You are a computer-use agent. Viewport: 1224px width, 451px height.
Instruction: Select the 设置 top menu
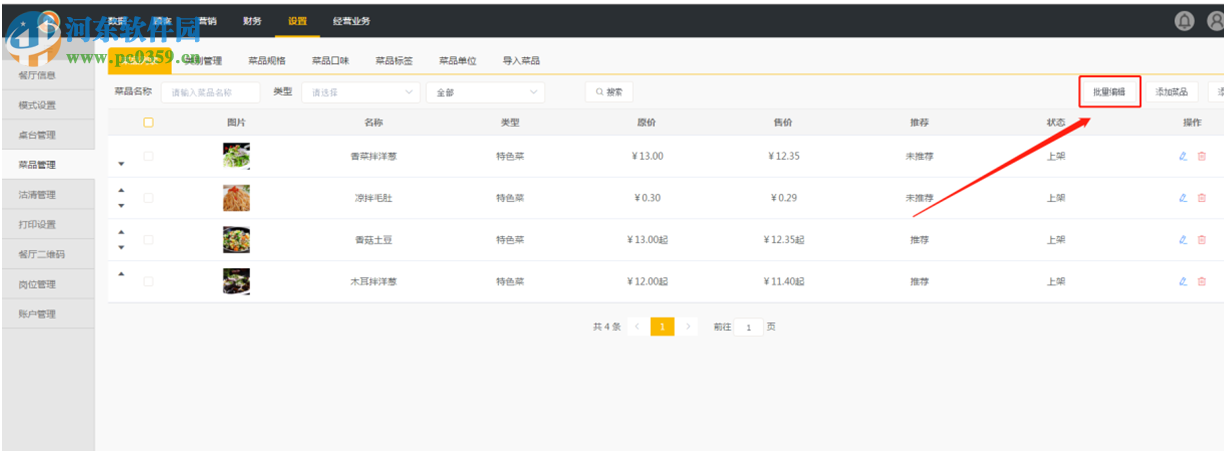pyautogui.click(x=297, y=21)
